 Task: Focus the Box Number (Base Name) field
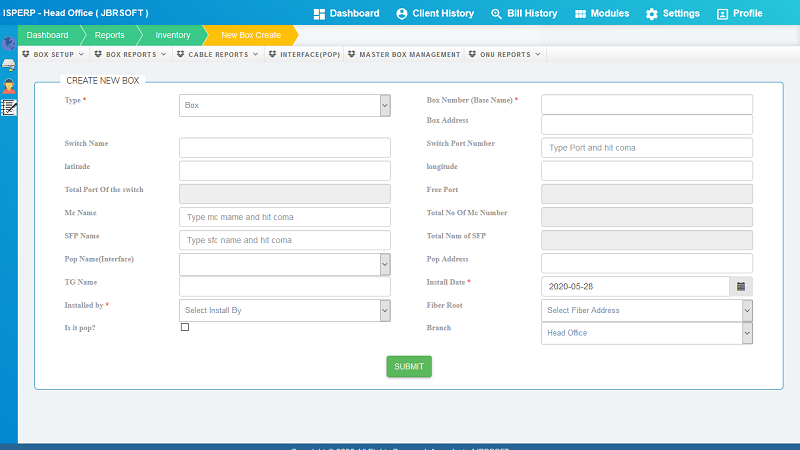click(x=646, y=104)
